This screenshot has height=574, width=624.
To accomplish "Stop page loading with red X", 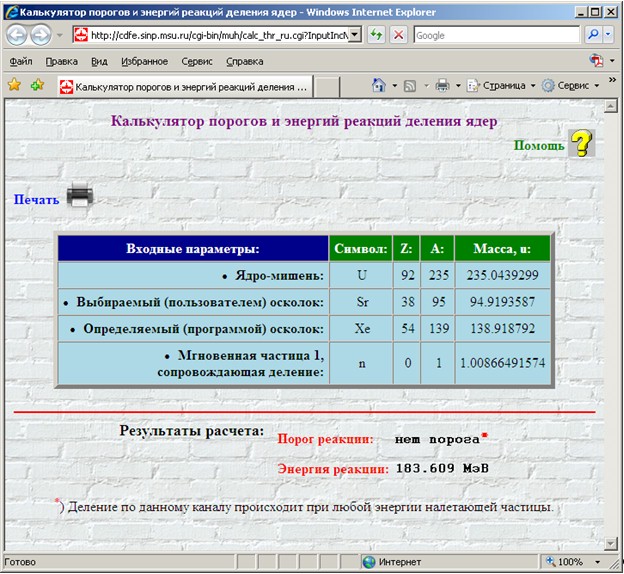I will coord(398,35).
